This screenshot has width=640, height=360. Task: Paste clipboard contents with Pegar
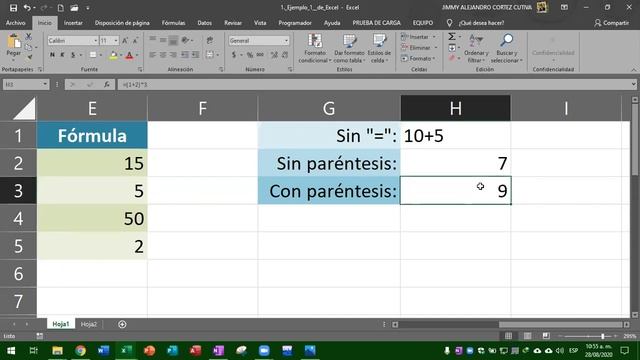pos(13,46)
